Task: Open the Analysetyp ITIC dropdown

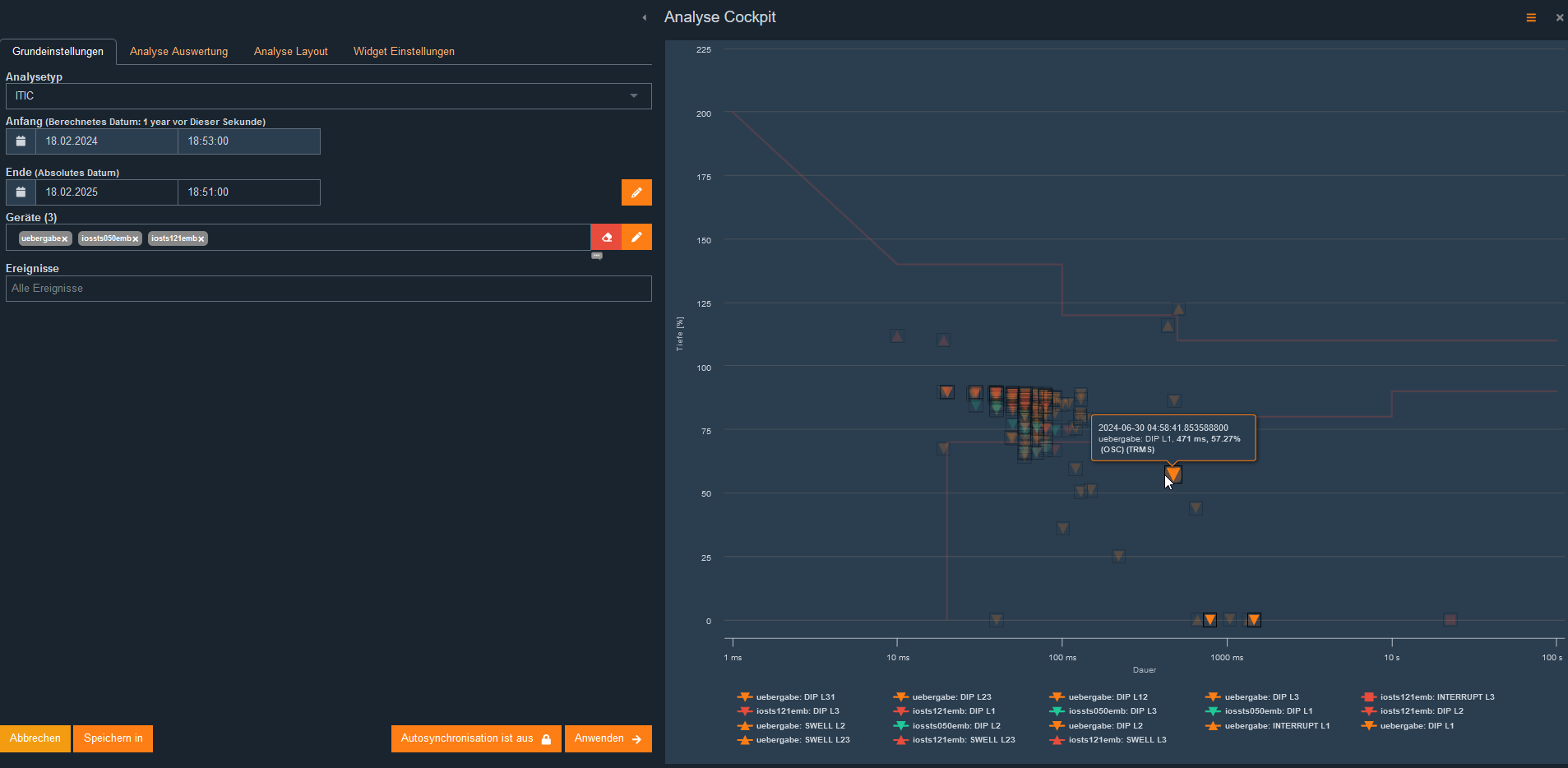Action: coord(328,96)
